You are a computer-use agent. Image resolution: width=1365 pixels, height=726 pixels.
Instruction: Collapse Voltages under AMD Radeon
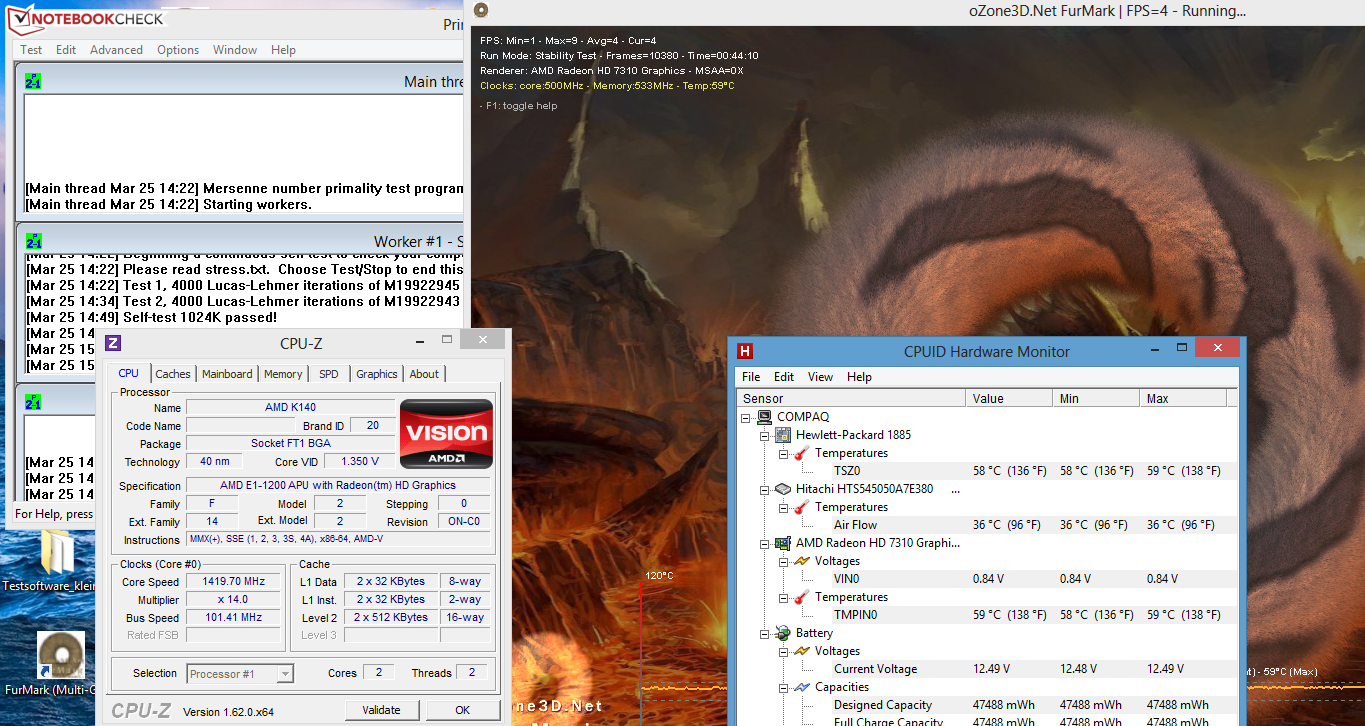point(783,561)
